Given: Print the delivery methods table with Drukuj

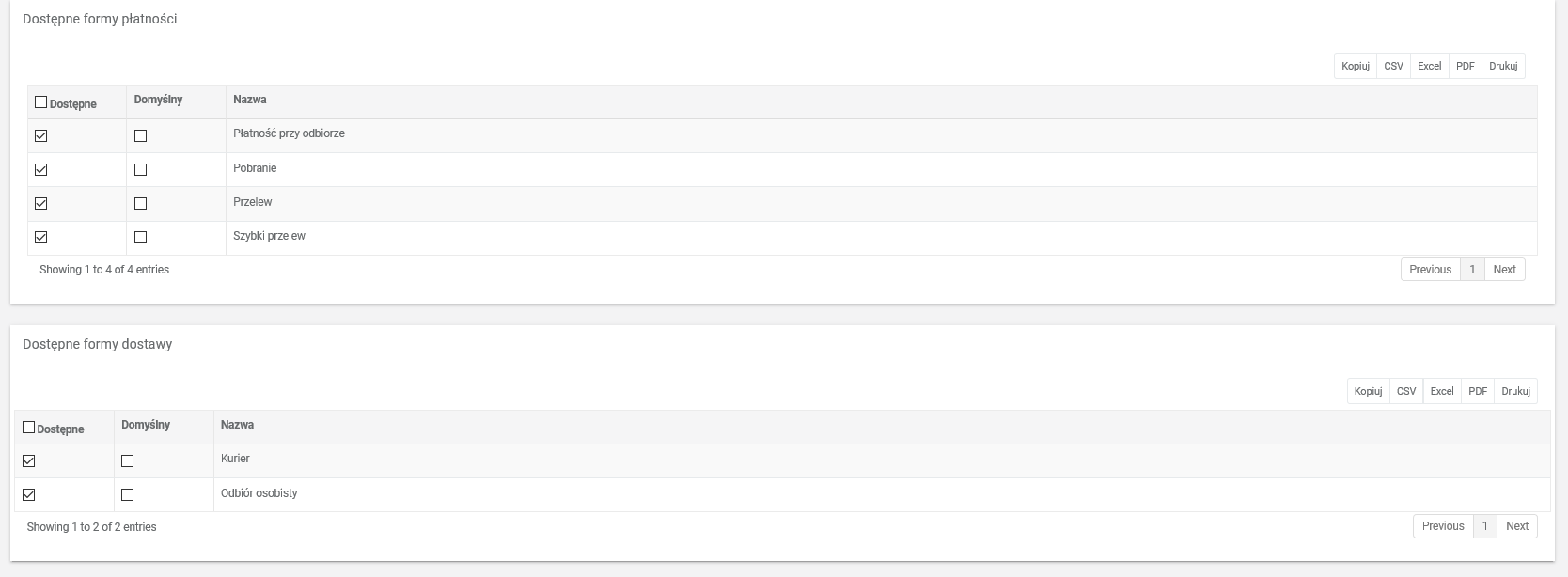Looking at the screenshot, I should [1515, 391].
